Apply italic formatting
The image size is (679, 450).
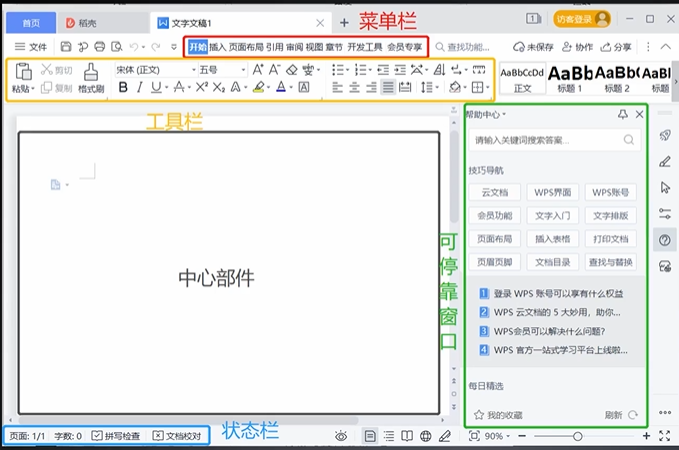point(139,87)
